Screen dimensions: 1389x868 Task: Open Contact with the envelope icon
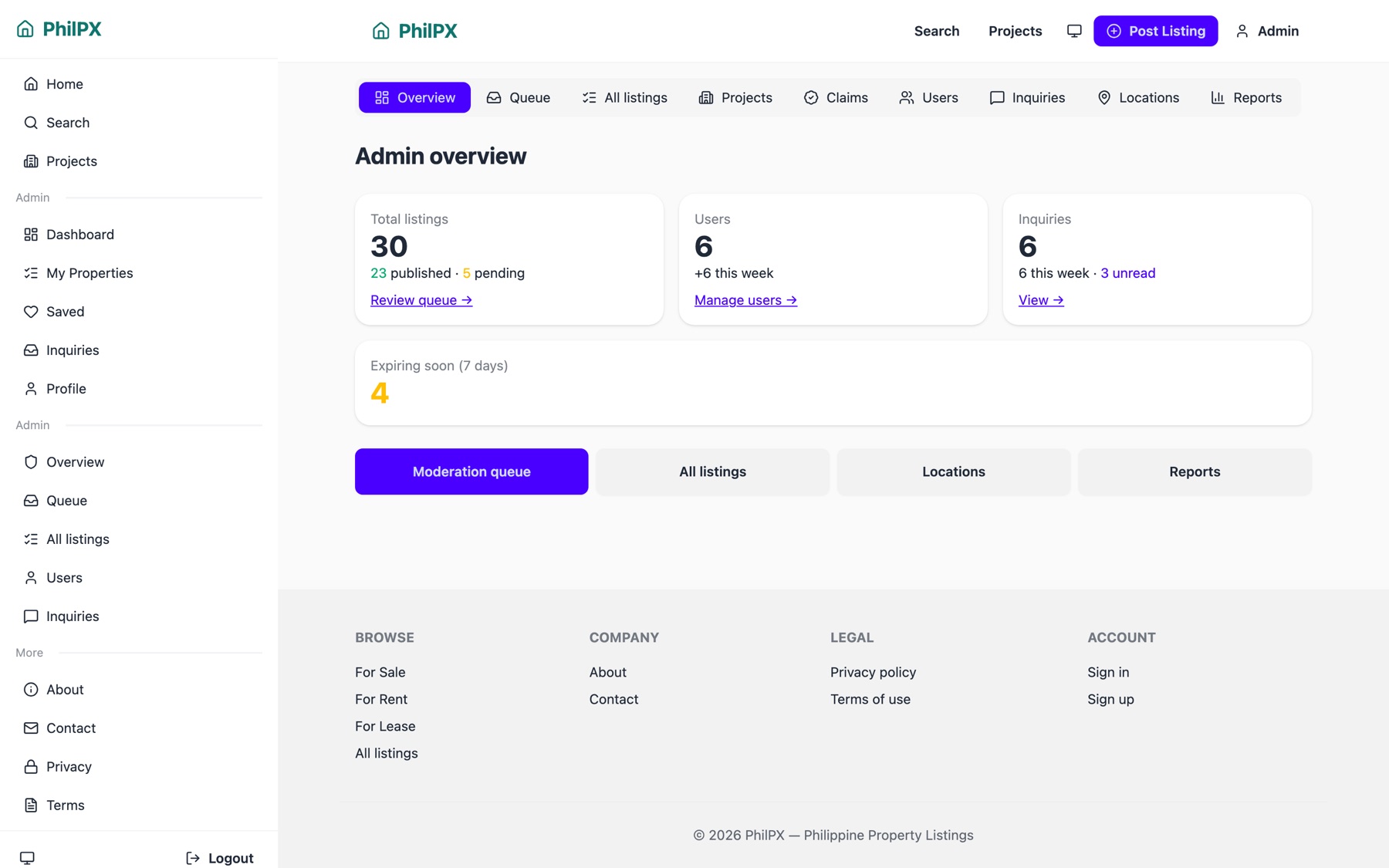pos(139,728)
